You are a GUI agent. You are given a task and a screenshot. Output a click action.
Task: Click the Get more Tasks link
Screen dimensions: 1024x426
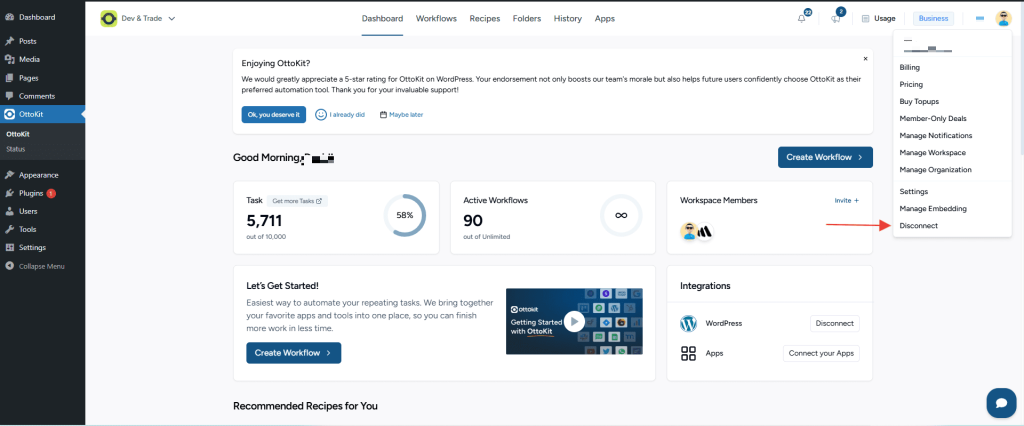pyautogui.click(x=298, y=200)
